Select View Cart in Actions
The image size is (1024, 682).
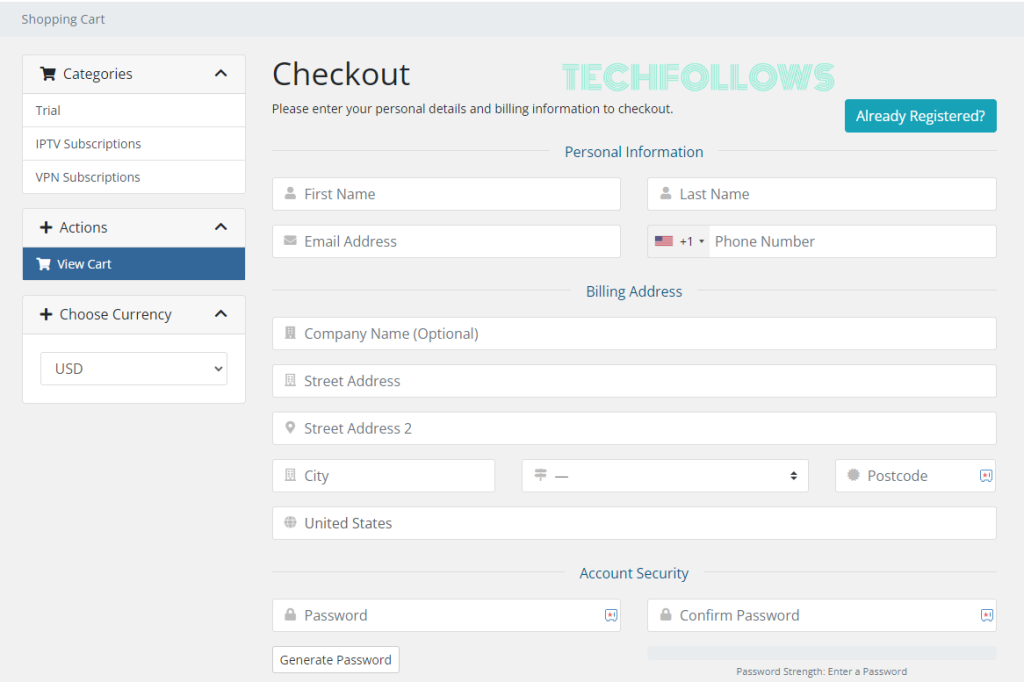(134, 264)
